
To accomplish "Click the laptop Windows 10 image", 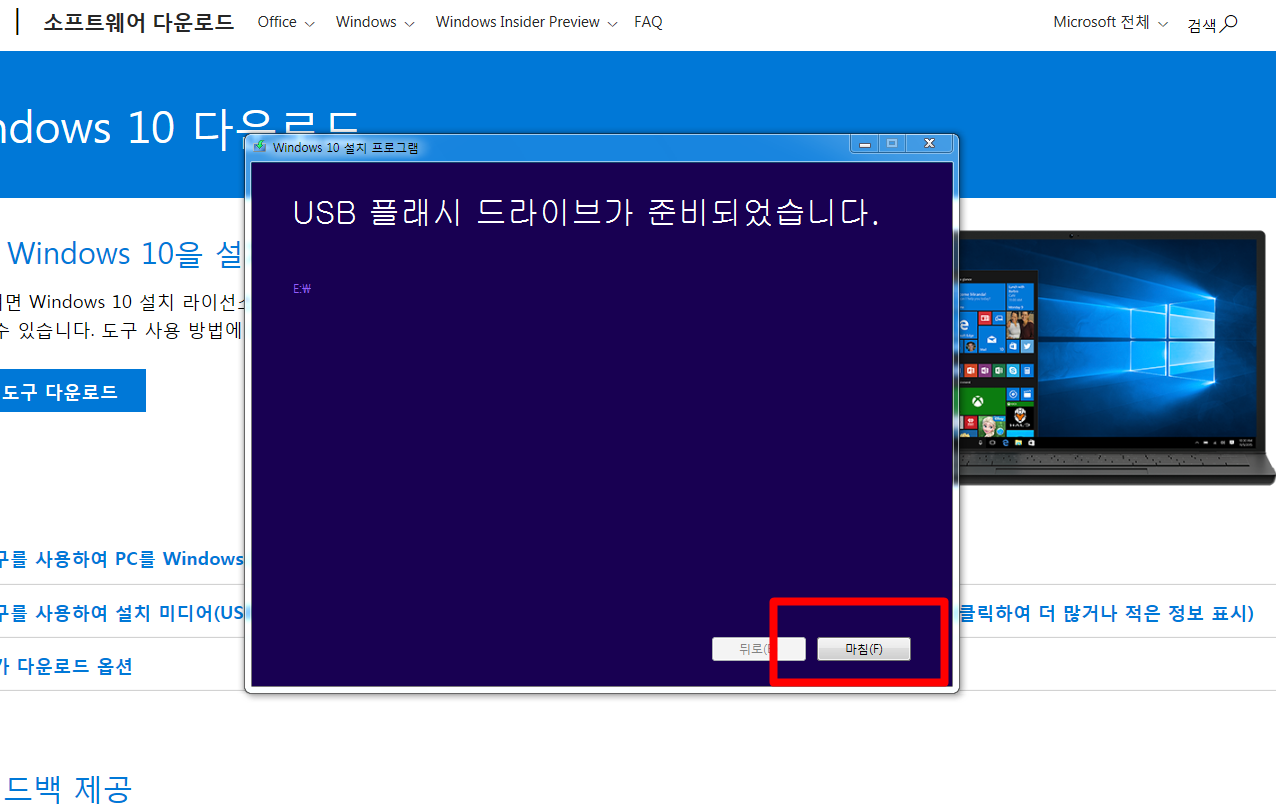I will click(x=1115, y=358).
